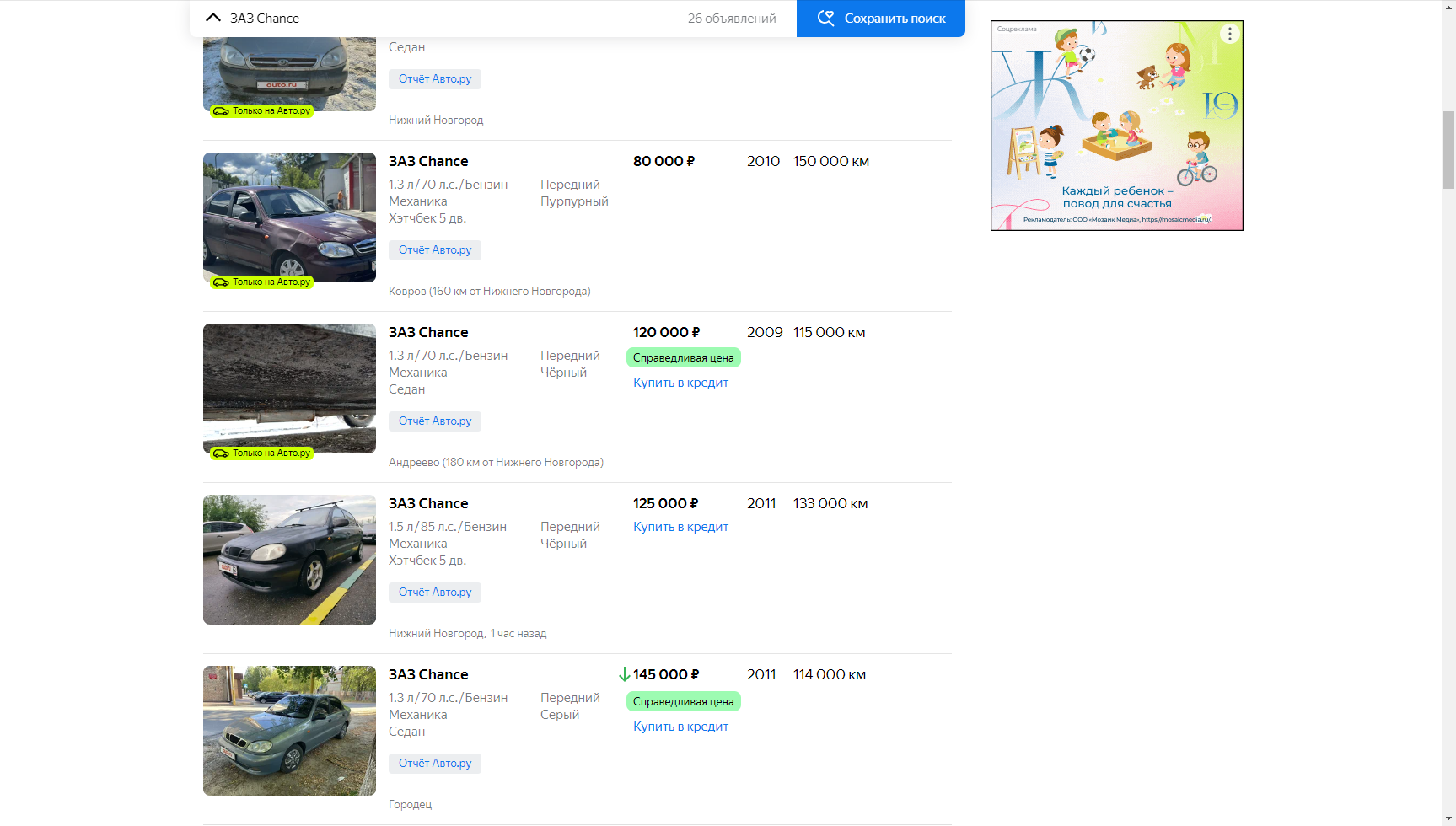Open the ЗАЗ Chance listing priced 80 000 ₽
This screenshot has width=1456, height=826.
(428, 161)
